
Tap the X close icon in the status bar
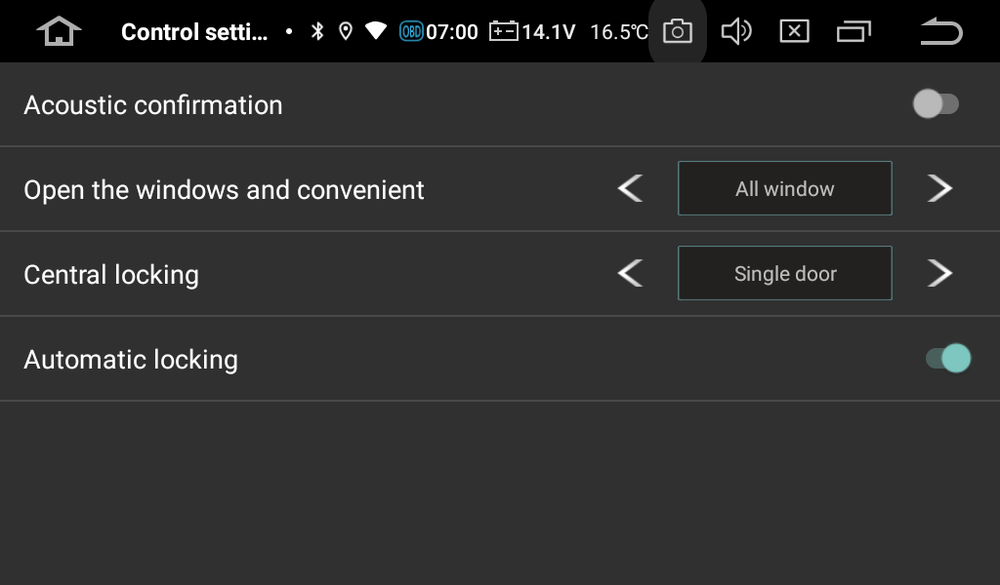click(795, 31)
